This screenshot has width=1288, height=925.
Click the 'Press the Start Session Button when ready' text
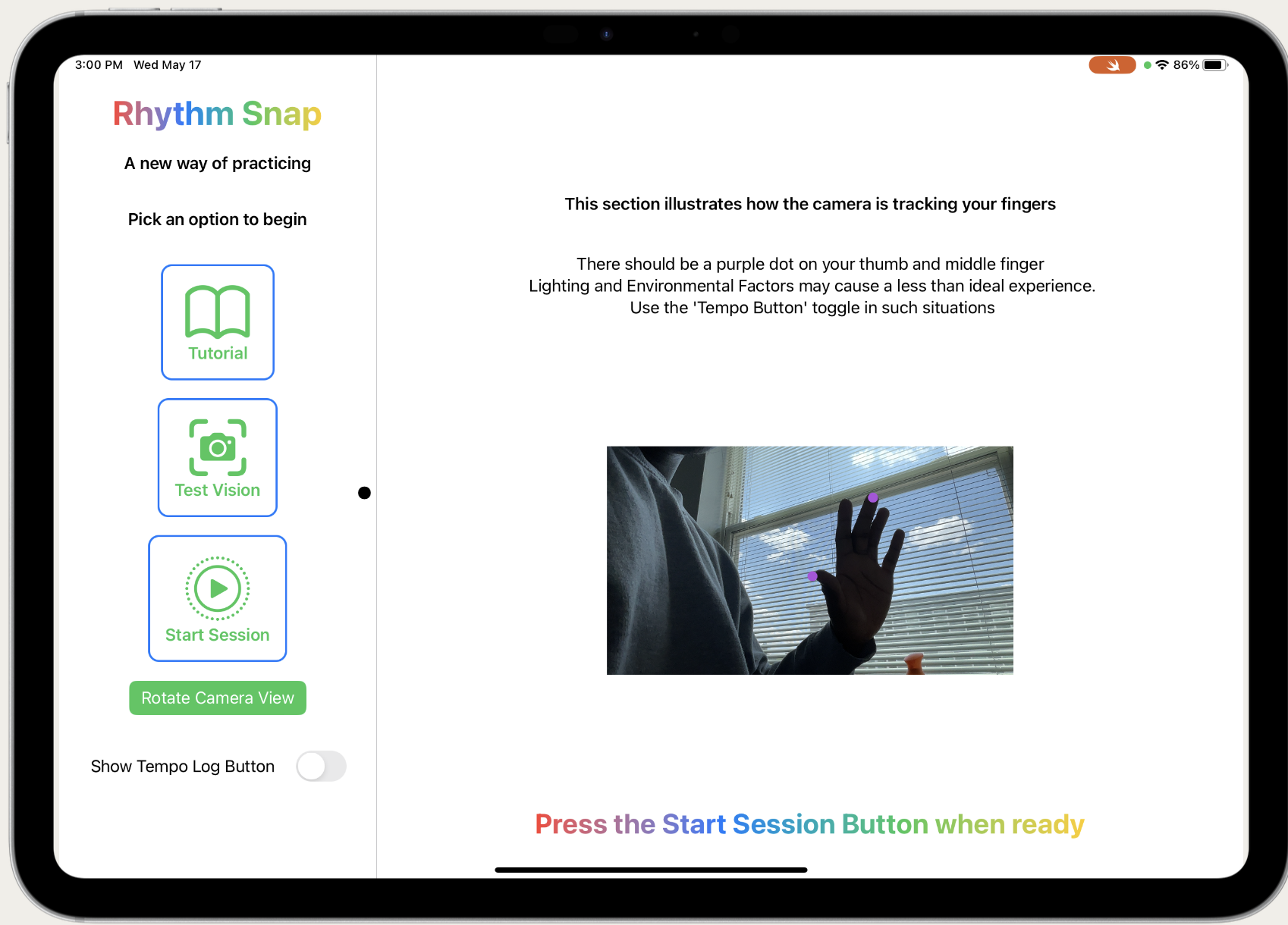click(x=809, y=824)
